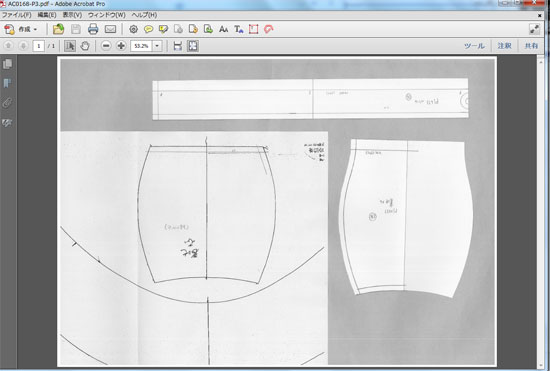Zoom in with the plus button
Screen dimensions: 550x371
(x=121, y=46)
